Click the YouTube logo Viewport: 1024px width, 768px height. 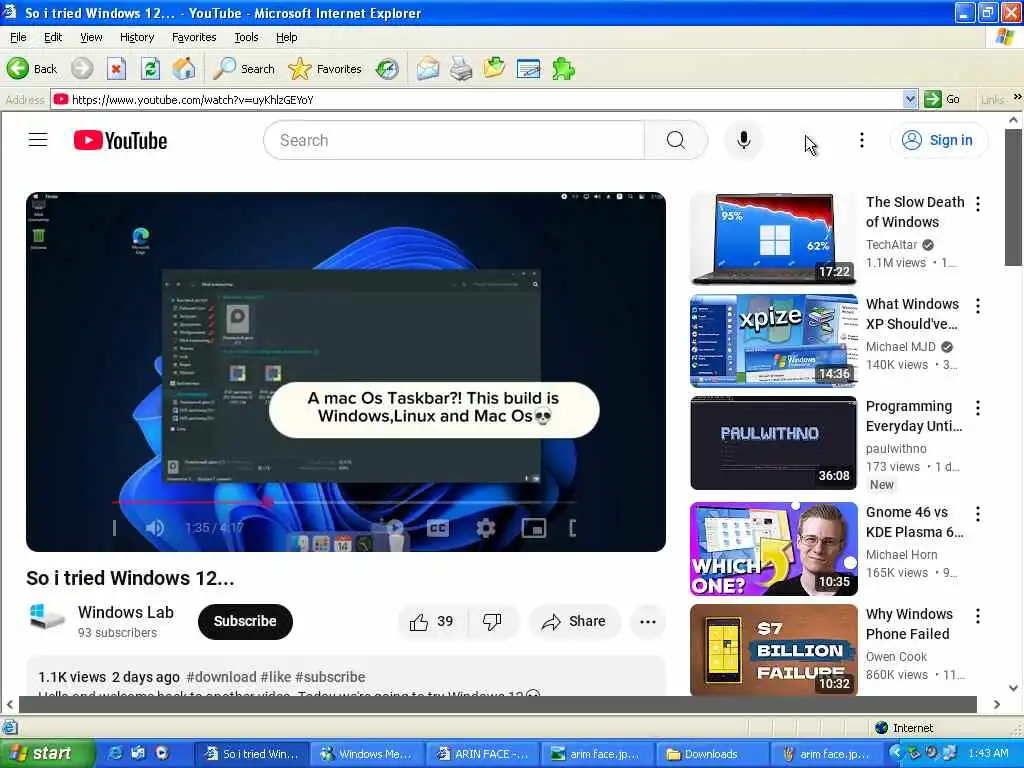click(120, 140)
